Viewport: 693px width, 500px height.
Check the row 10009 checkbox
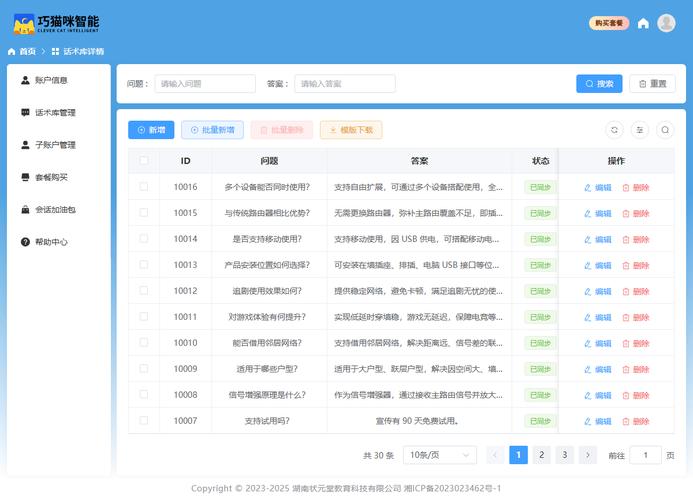coord(144,368)
